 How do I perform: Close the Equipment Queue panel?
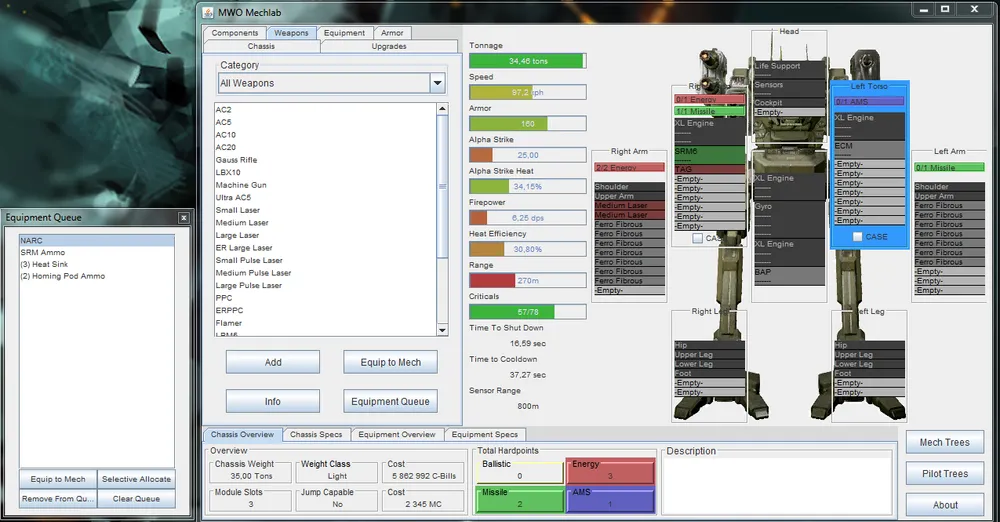[183, 217]
